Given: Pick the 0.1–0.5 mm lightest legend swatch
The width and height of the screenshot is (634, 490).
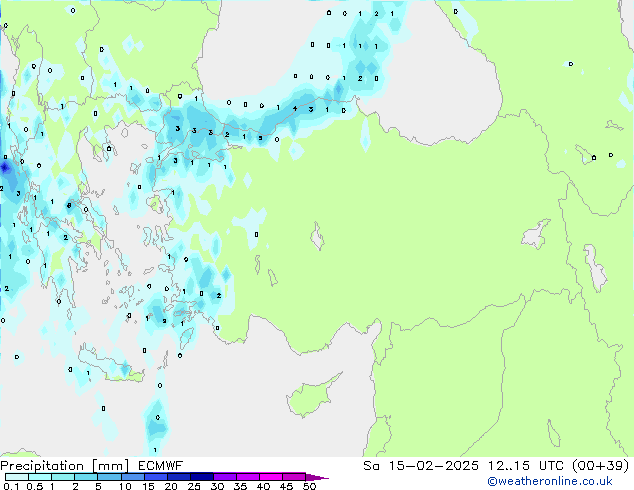Looking at the screenshot, I should coord(17,477).
